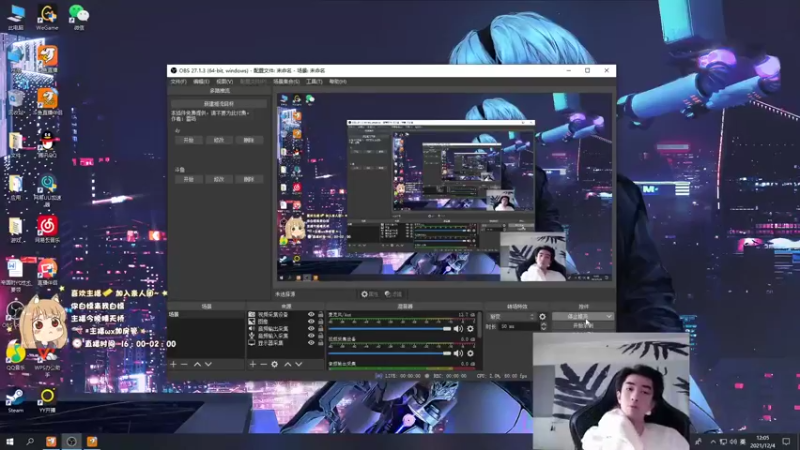The height and width of the screenshot is (450, 800).
Task: Open source filters (滤镜) below preview
Action: pos(393,294)
